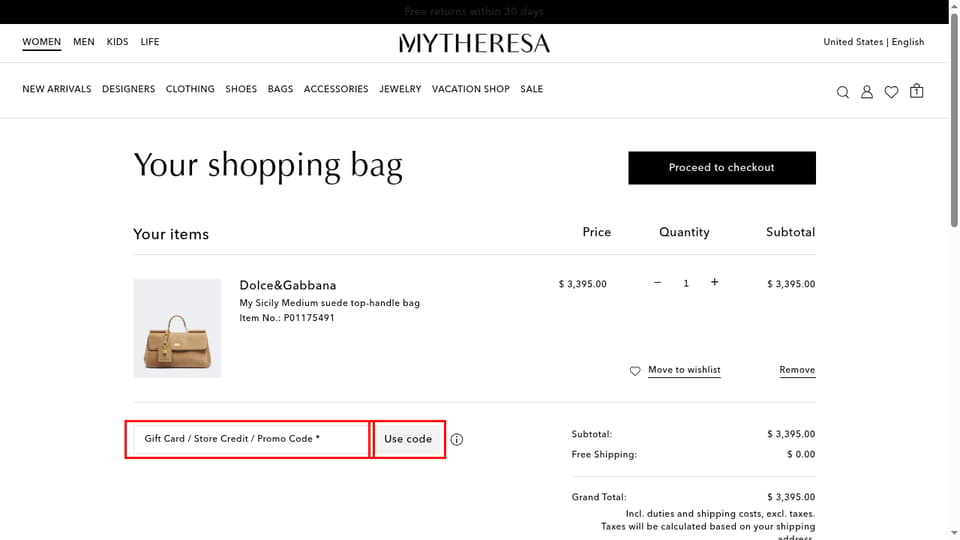Click the Your items heading
960x540 pixels.
(171, 234)
